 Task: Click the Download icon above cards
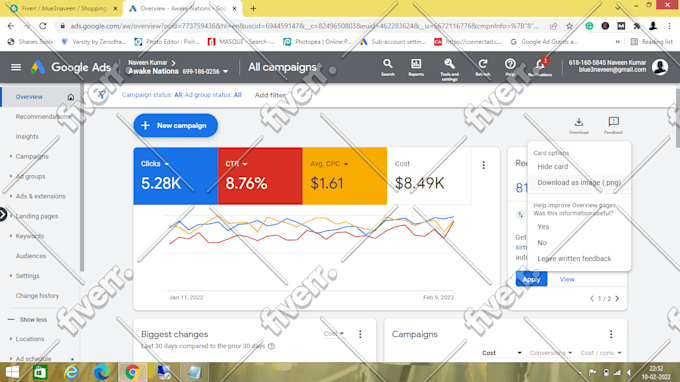579,125
